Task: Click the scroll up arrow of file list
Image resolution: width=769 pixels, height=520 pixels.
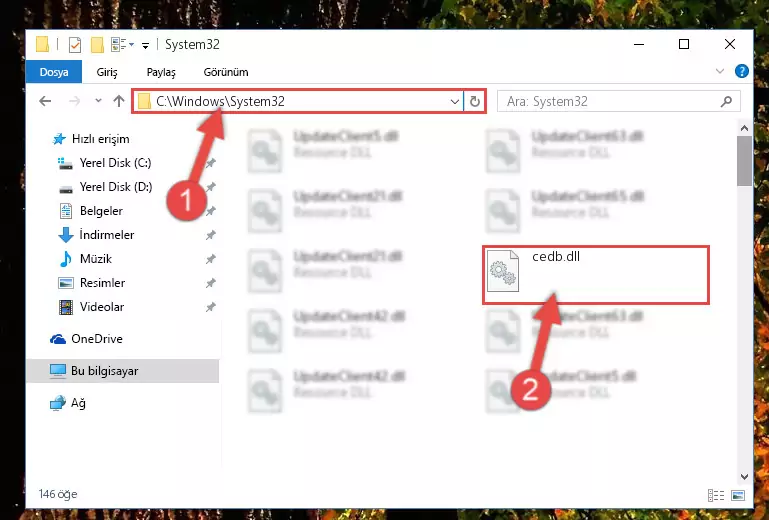Action: click(744, 129)
